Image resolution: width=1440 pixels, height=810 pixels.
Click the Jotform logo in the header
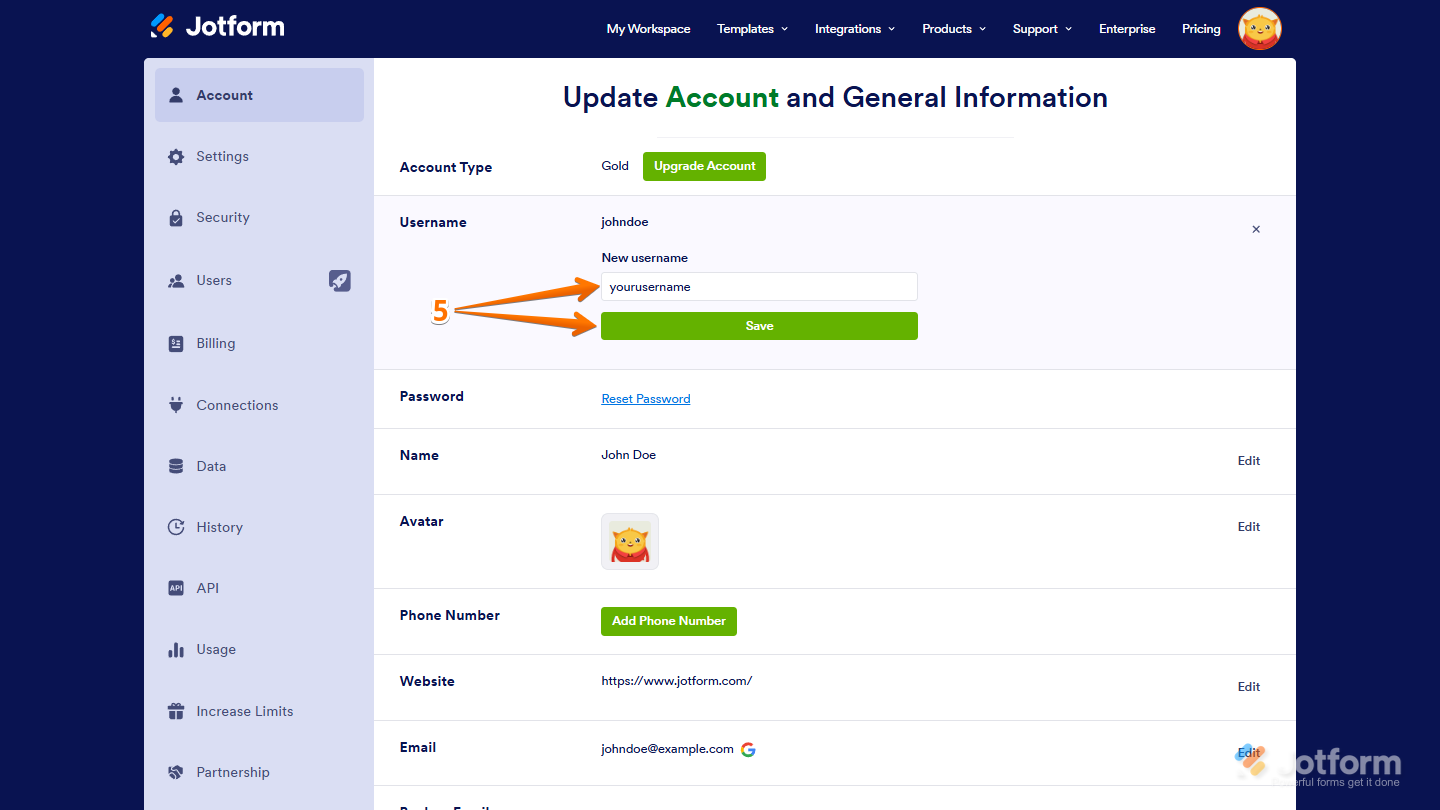tap(216, 26)
